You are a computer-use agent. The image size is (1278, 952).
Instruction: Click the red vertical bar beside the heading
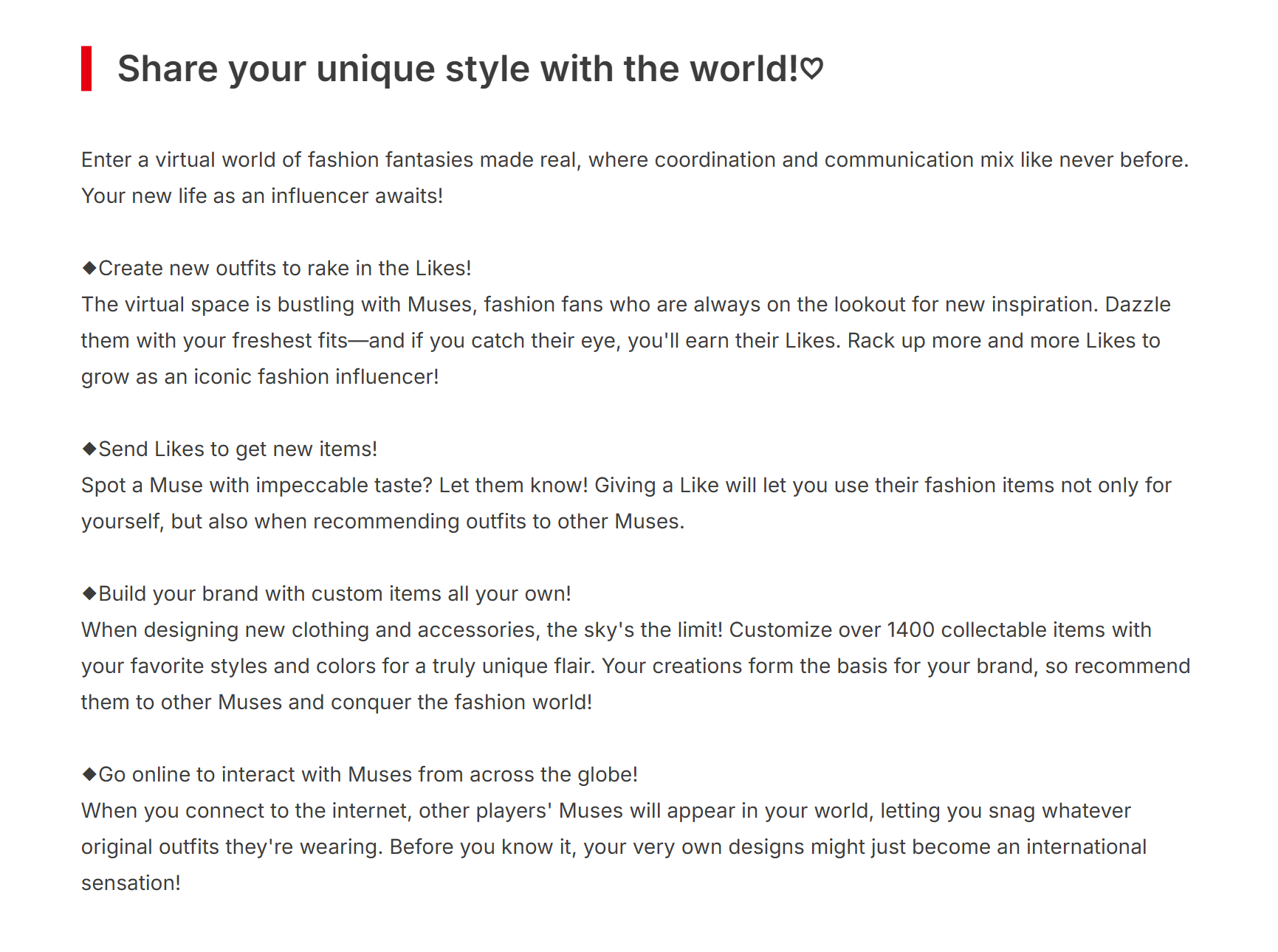[x=86, y=69]
